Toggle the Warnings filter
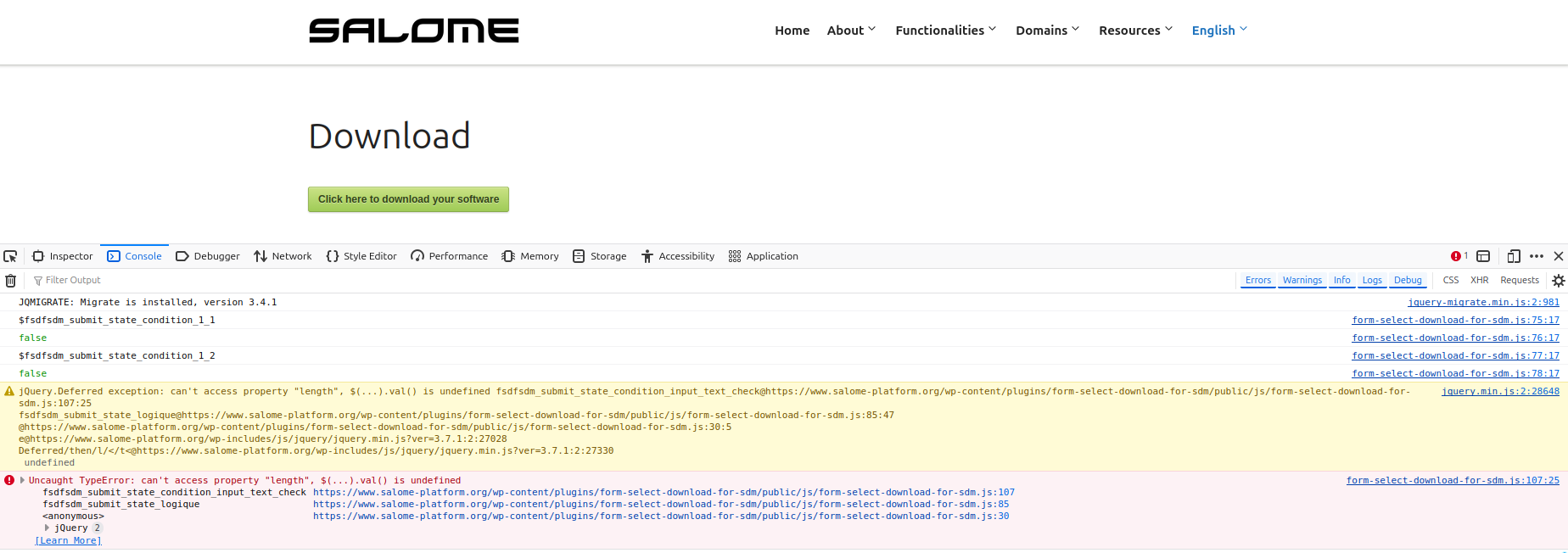Image resolution: width=1568 pixels, height=553 pixels. pos(1302,281)
